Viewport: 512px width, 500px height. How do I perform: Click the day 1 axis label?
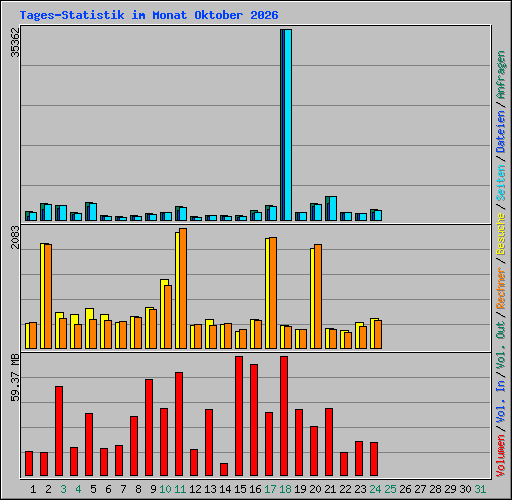click(33, 489)
